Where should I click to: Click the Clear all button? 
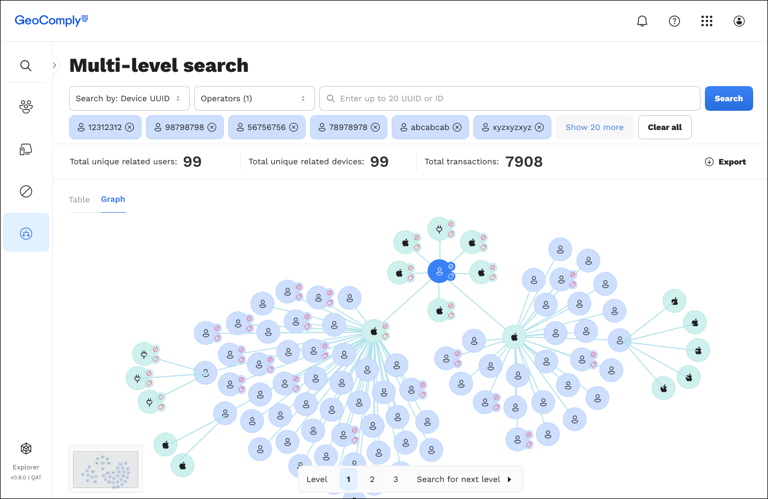point(665,127)
